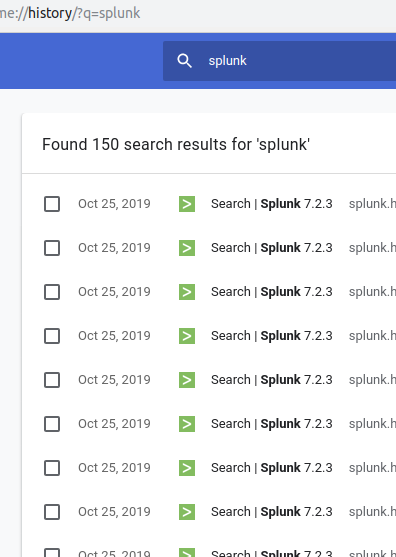Click Splunk favicon in sixth result
Viewport: 396px width, 557px height.
pos(187,424)
